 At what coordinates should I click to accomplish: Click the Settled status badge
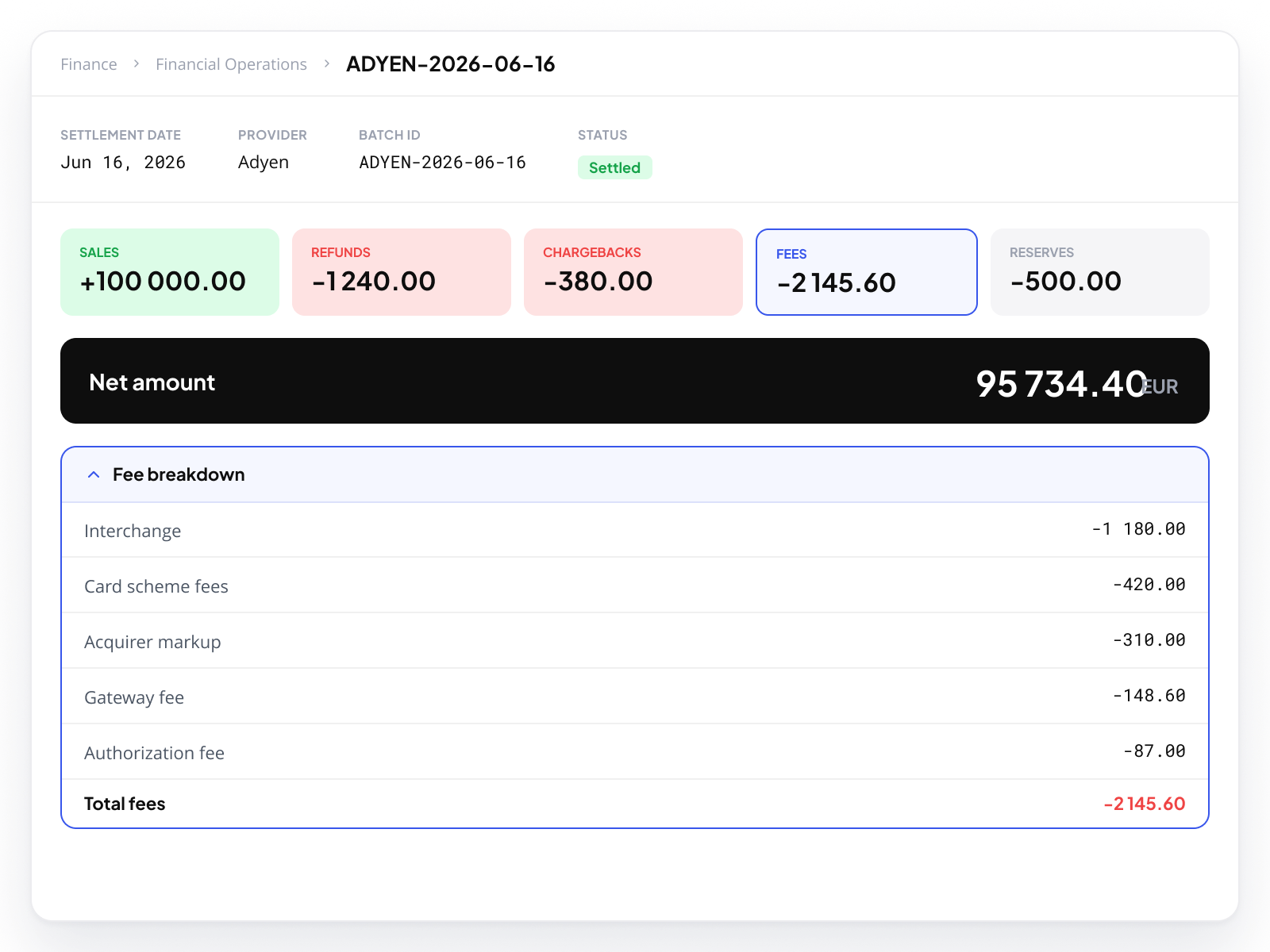615,167
